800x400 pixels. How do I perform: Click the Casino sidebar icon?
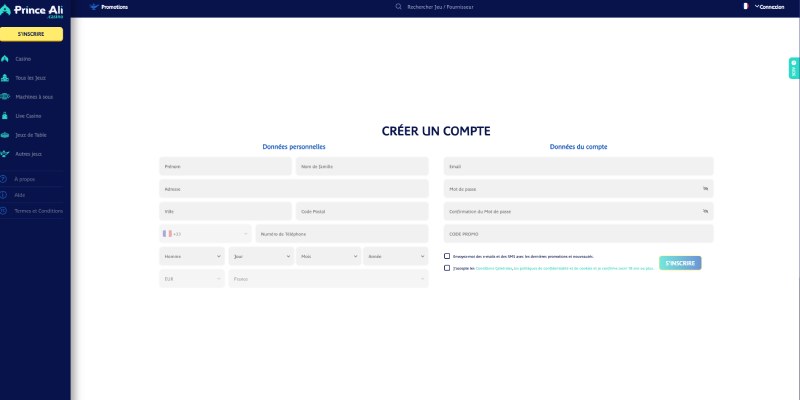[5, 59]
